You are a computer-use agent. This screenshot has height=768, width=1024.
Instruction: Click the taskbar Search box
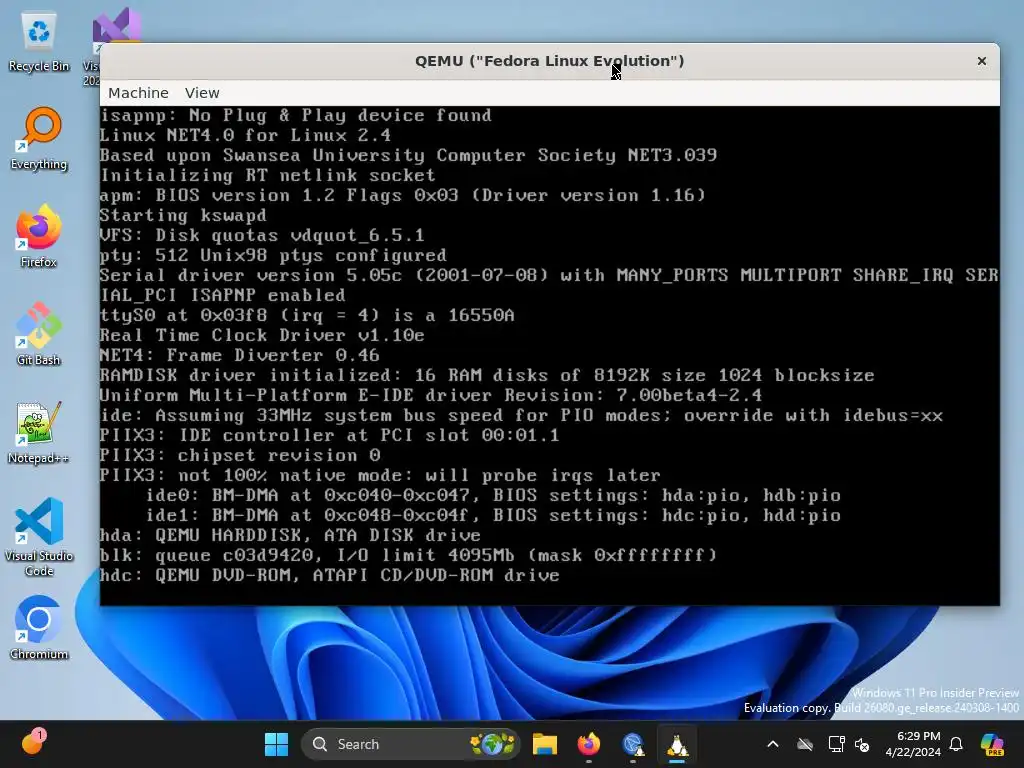(x=410, y=744)
